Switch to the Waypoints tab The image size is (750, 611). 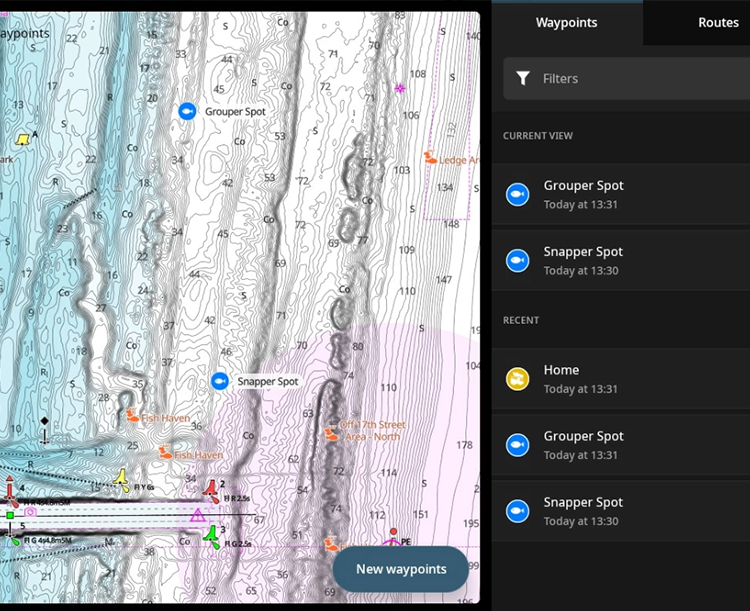click(566, 22)
